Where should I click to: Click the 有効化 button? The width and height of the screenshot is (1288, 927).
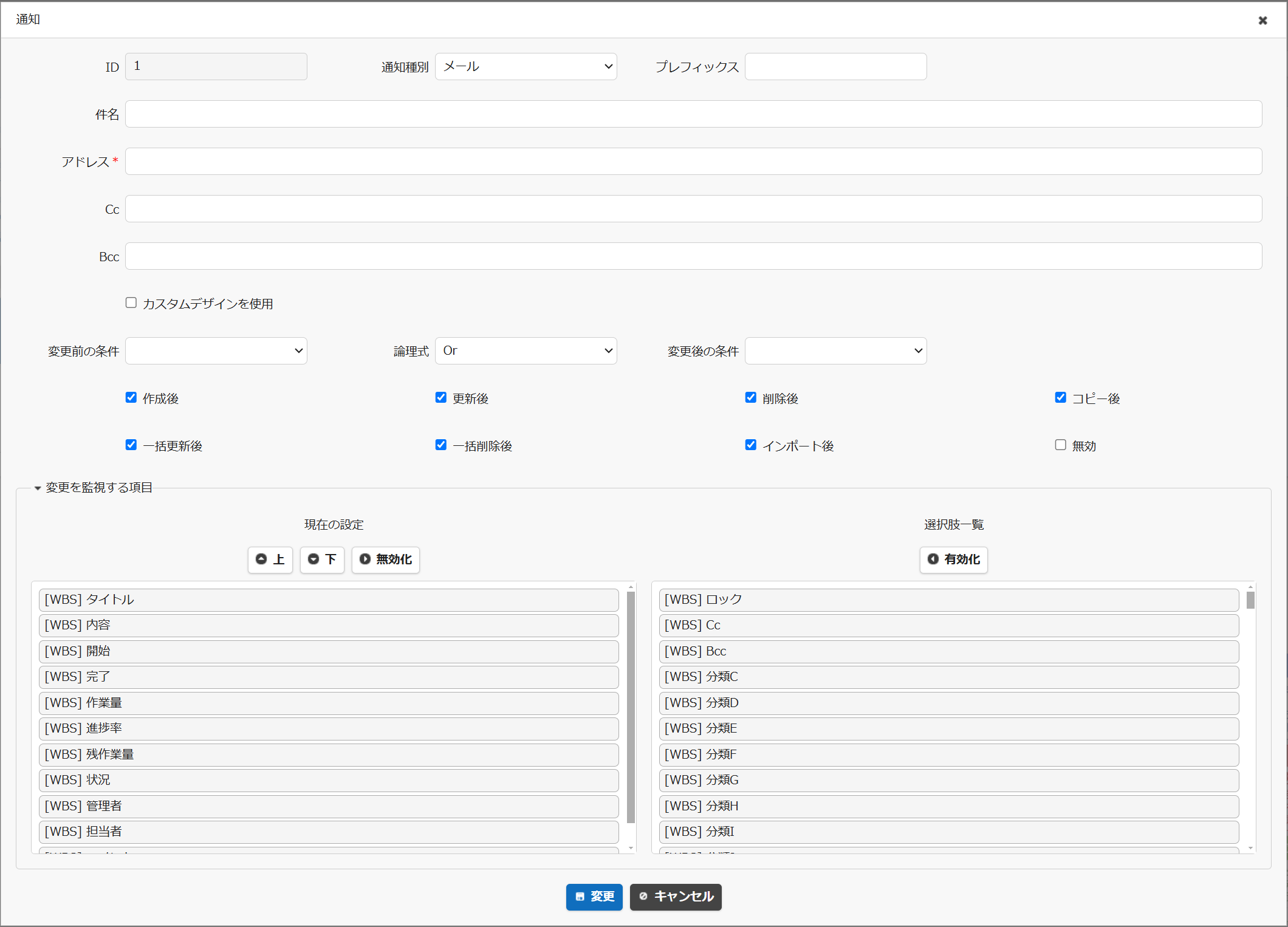(x=954, y=559)
